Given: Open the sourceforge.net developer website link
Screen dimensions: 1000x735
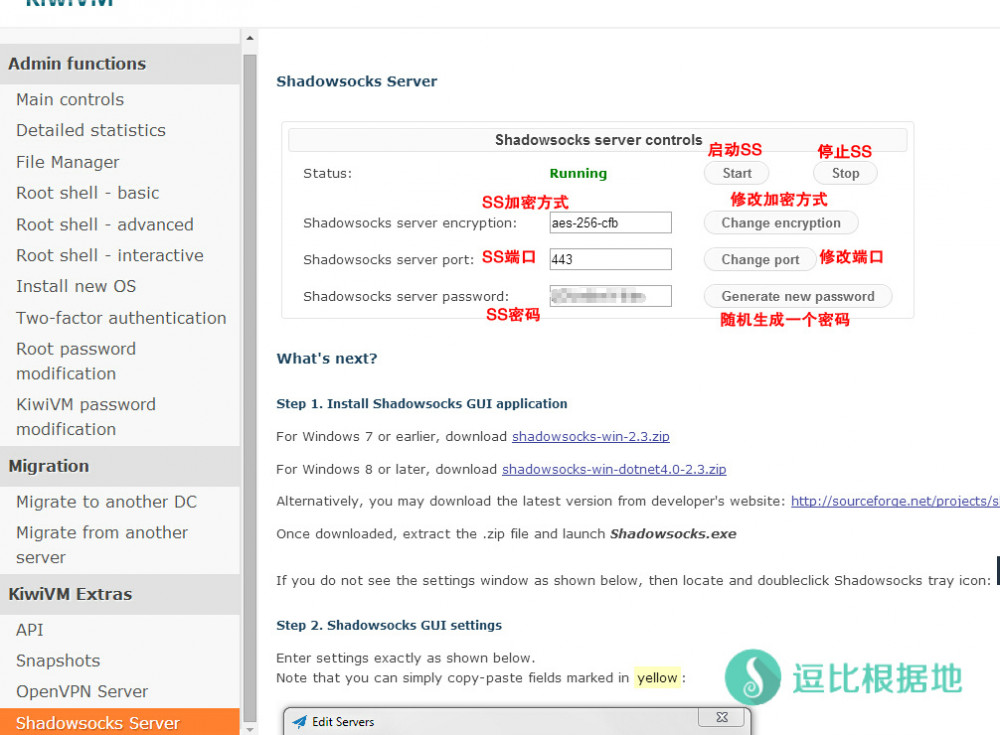Looking at the screenshot, I should [x=894, y=501].
